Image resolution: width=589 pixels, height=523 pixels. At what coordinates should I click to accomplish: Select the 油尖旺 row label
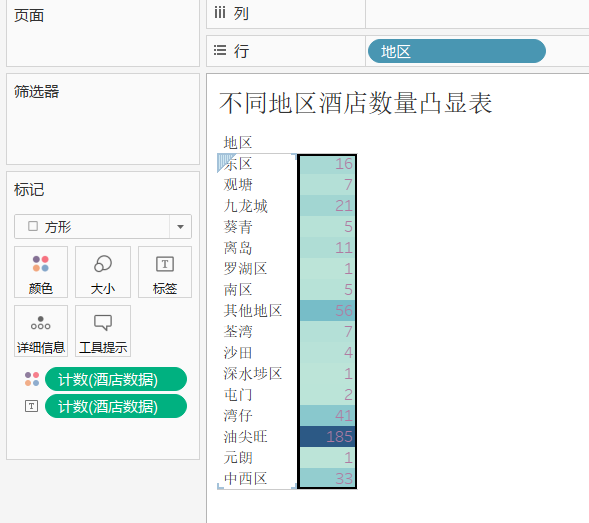pos(245,437)
